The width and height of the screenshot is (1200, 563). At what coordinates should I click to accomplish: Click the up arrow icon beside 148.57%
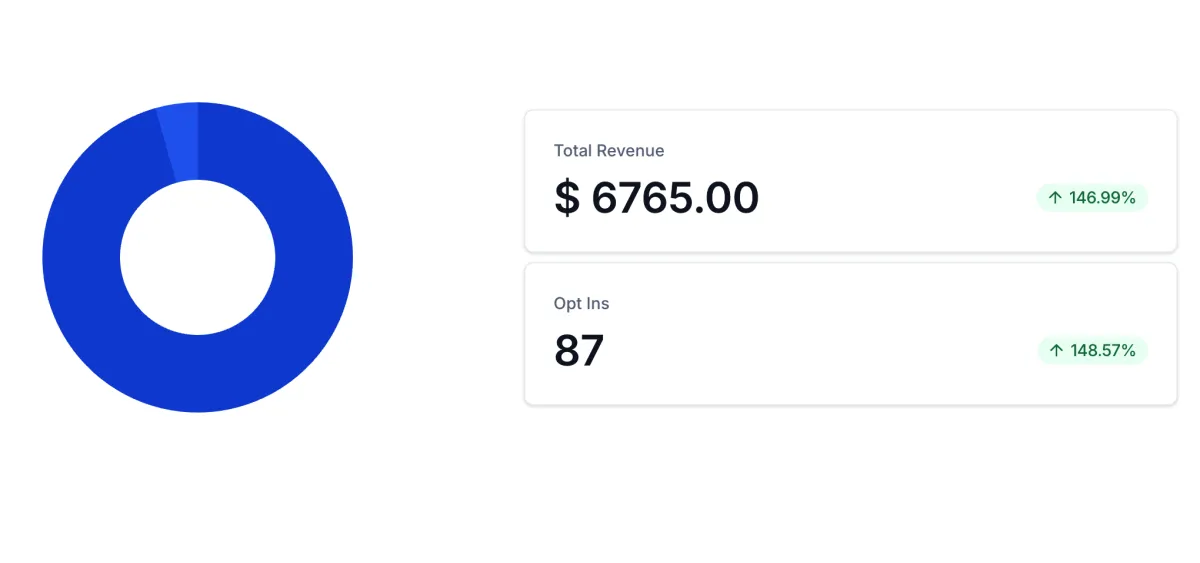[1056, 351]
